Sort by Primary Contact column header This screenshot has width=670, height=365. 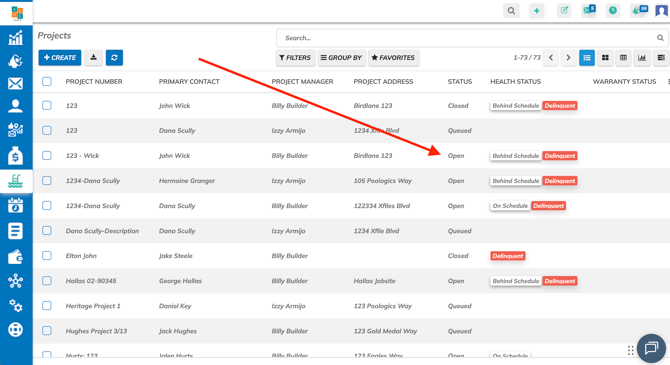(x=189, y=81)
